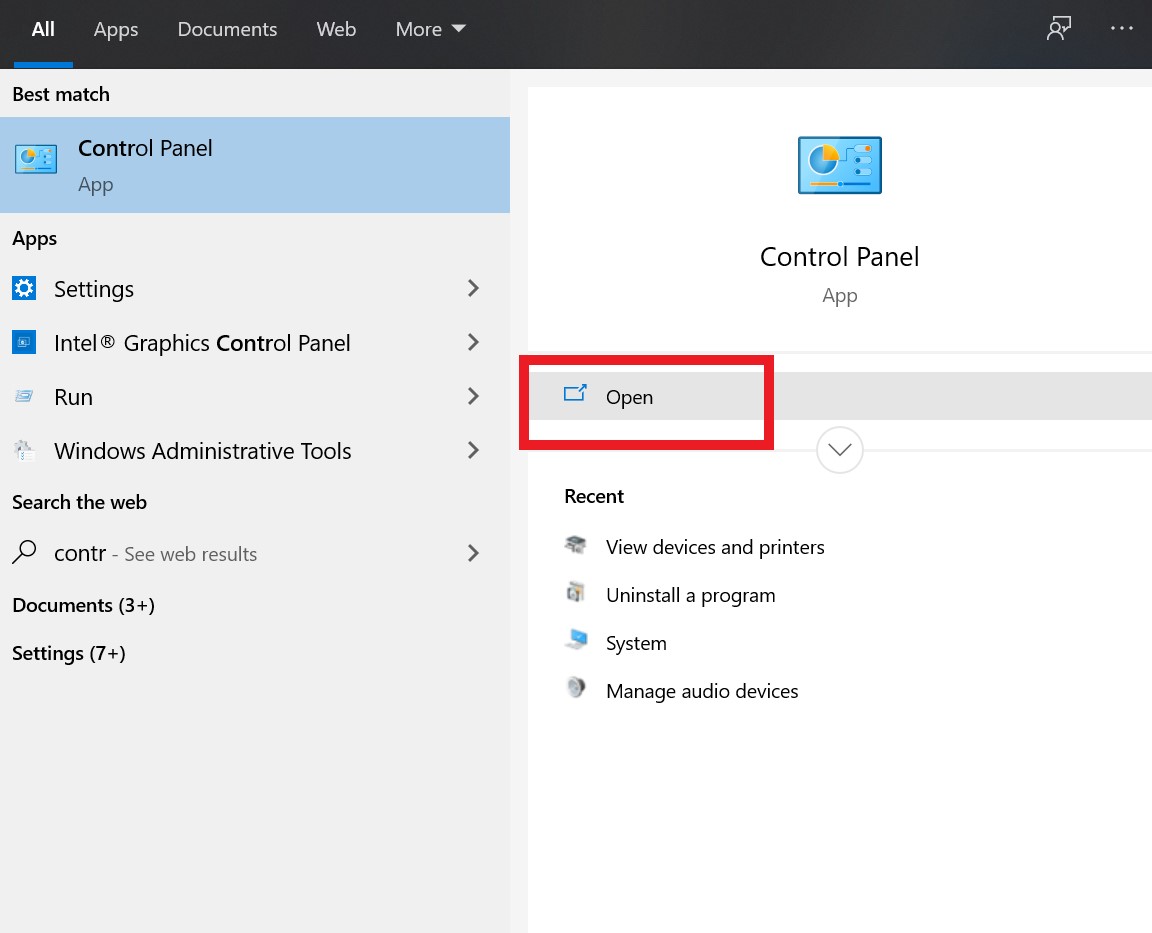Click the Open button for Control Panel

point(840,396)
